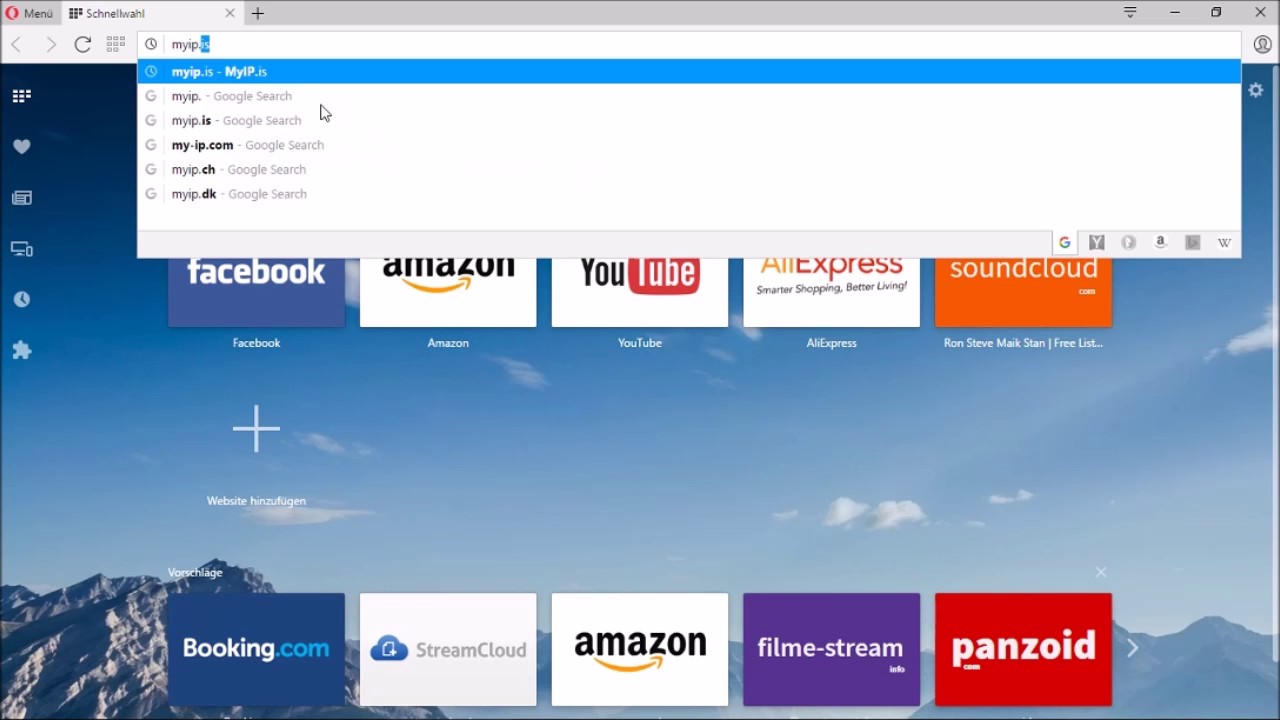The height and width of the screenshot is (720, 1280).
Task: Dismiss the Vorschläge suggestions section
Action: click(x=1101, y=572)
